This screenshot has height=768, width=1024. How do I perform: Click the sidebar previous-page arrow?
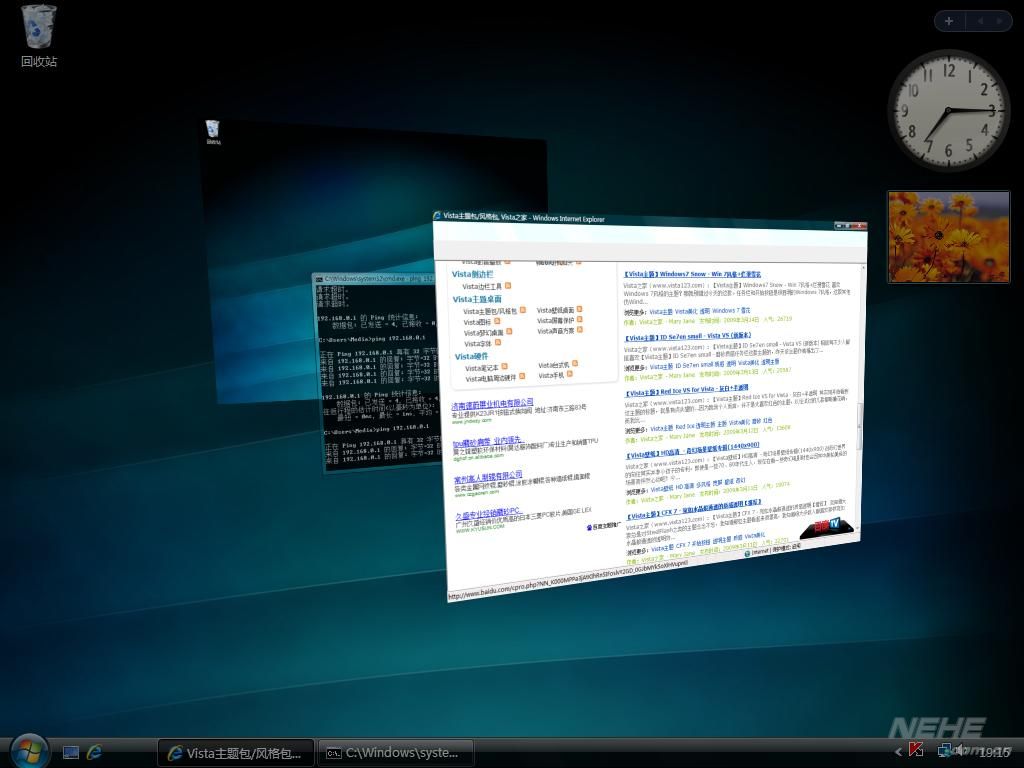coord(980,21)
